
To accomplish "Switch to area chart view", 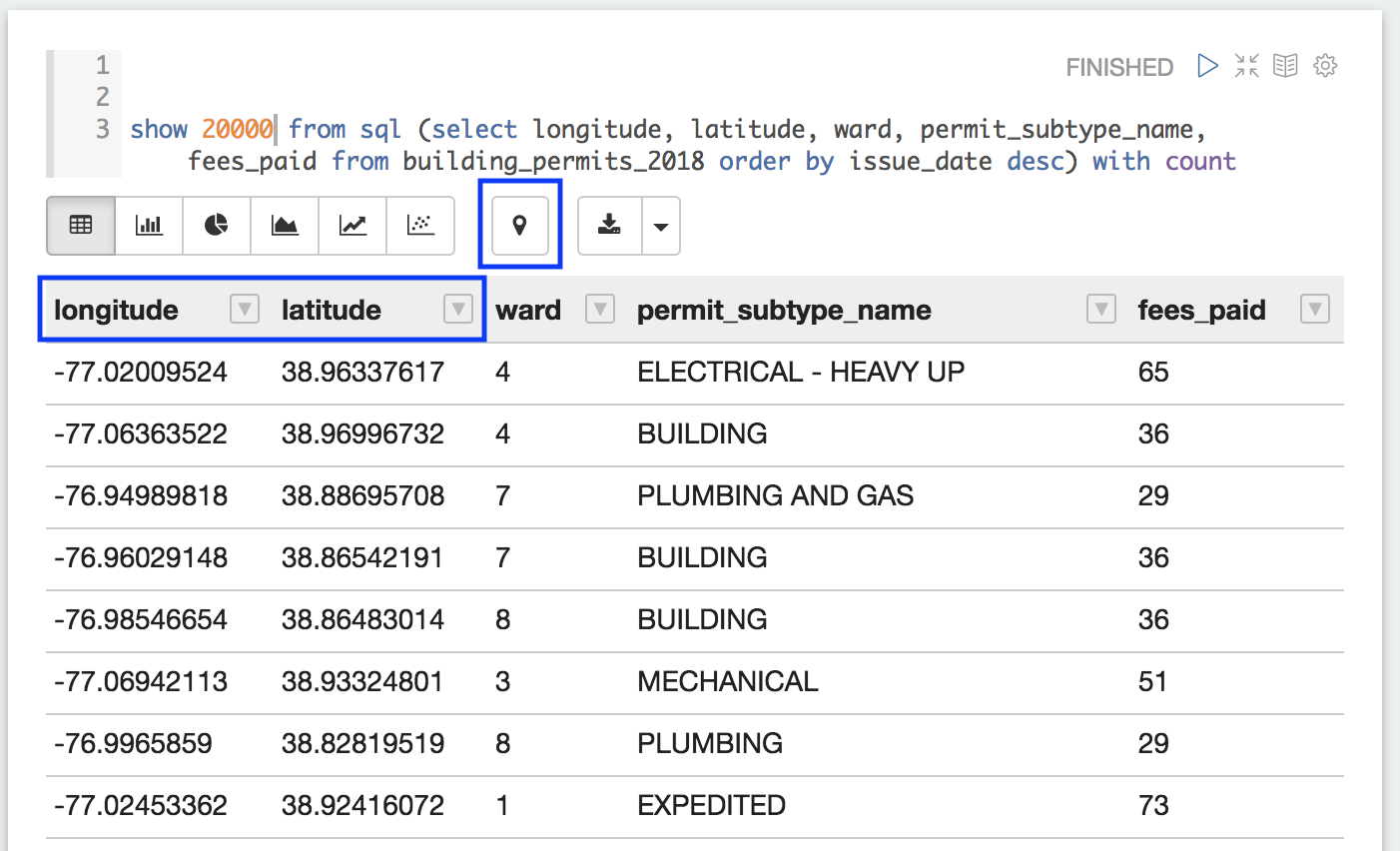I will [285, 225].
